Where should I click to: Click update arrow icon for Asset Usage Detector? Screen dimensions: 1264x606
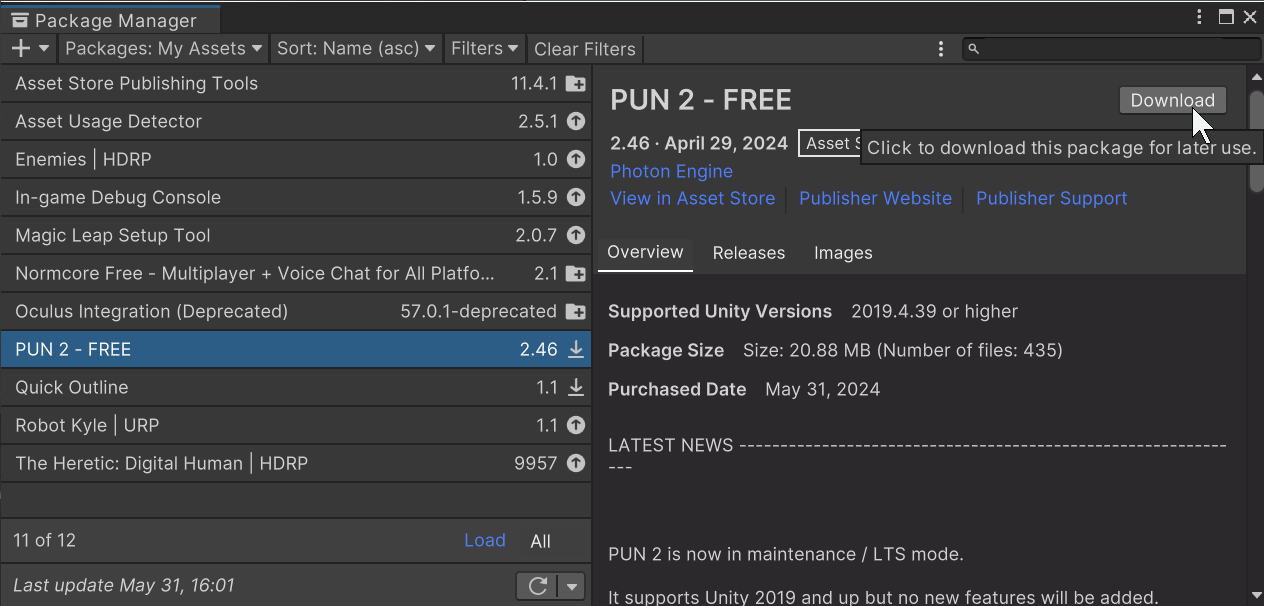point(576,122)
